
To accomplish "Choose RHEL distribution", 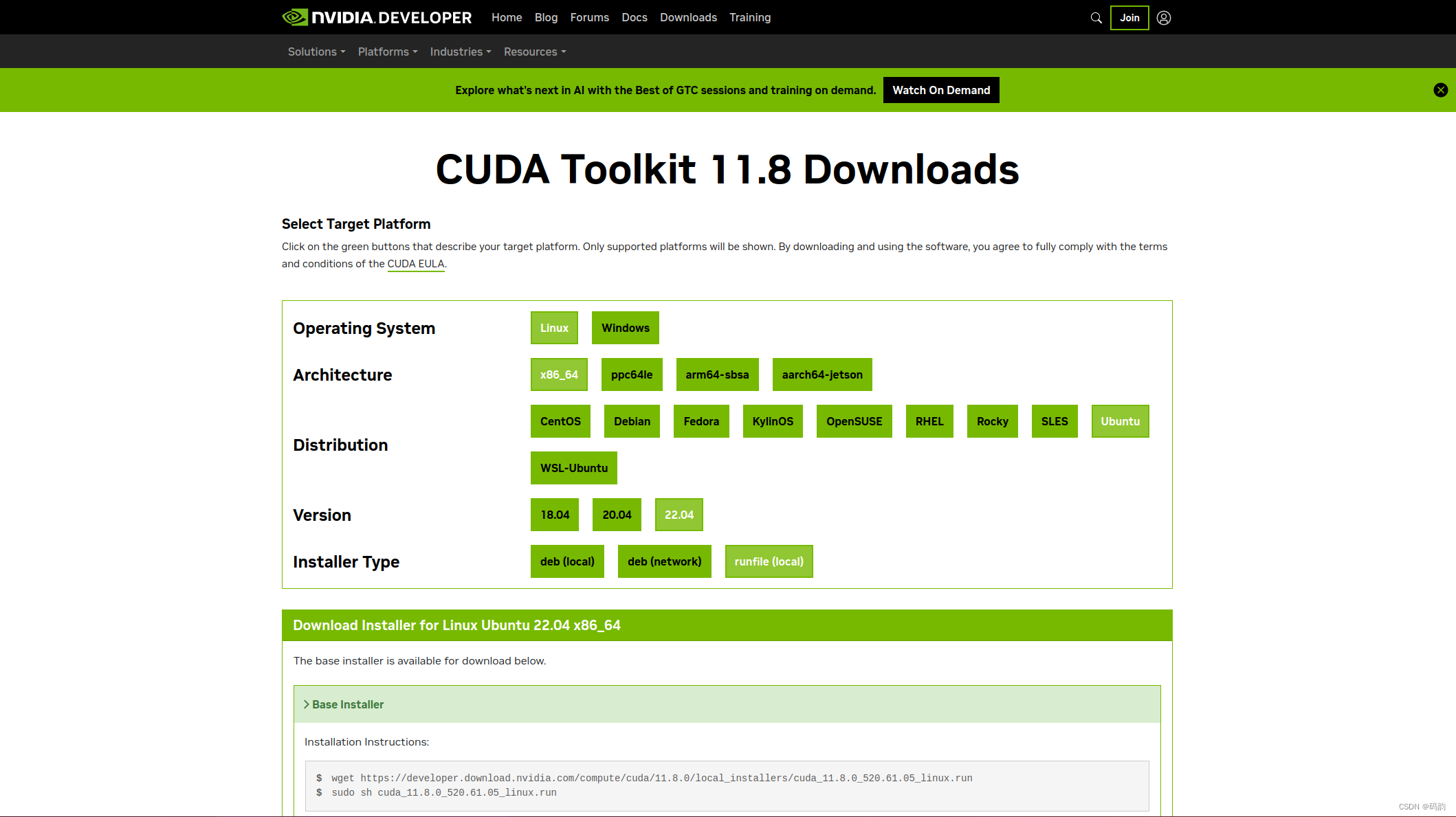I will (x=929, y=421).
